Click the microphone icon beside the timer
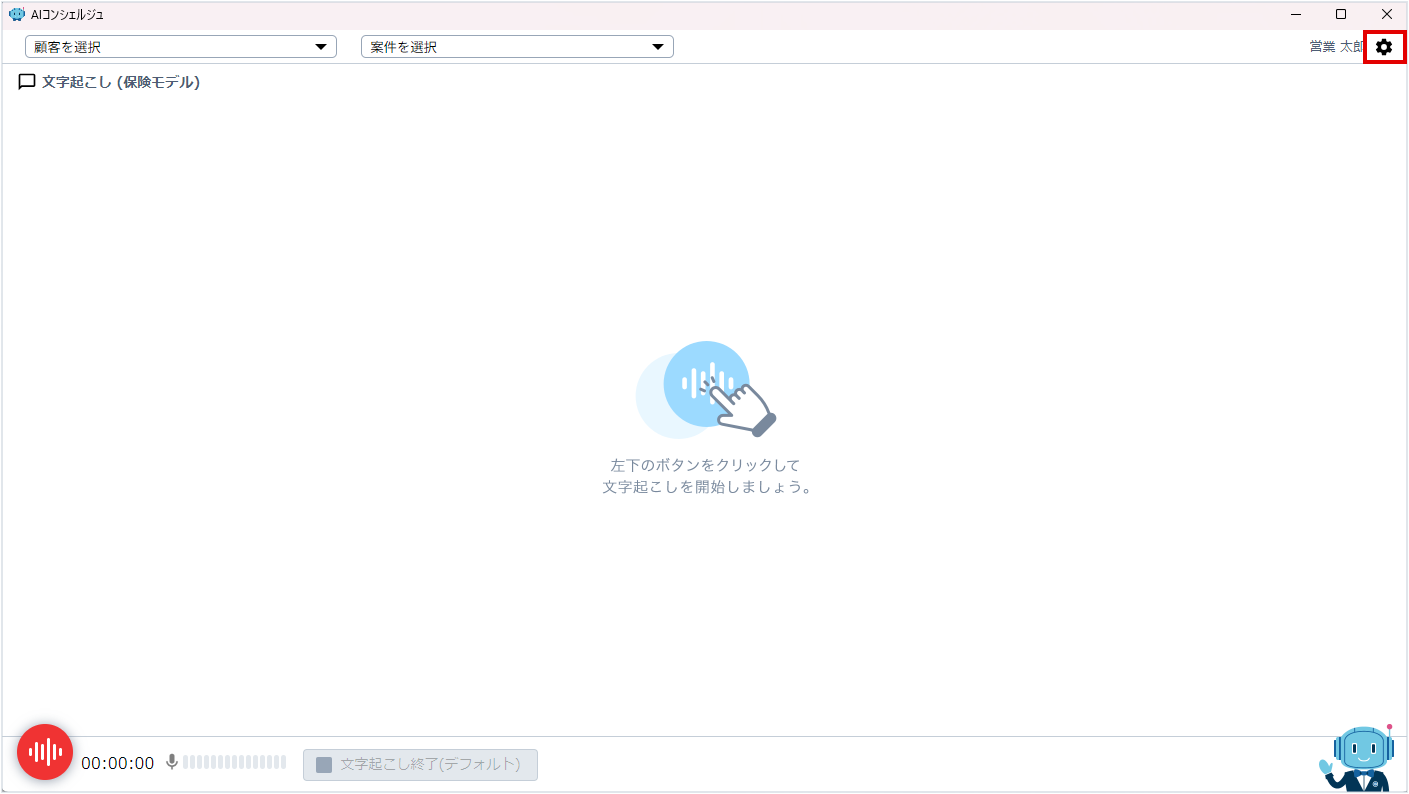The width and height of the screenshot is (1409, 794). (x=172, y=762)
